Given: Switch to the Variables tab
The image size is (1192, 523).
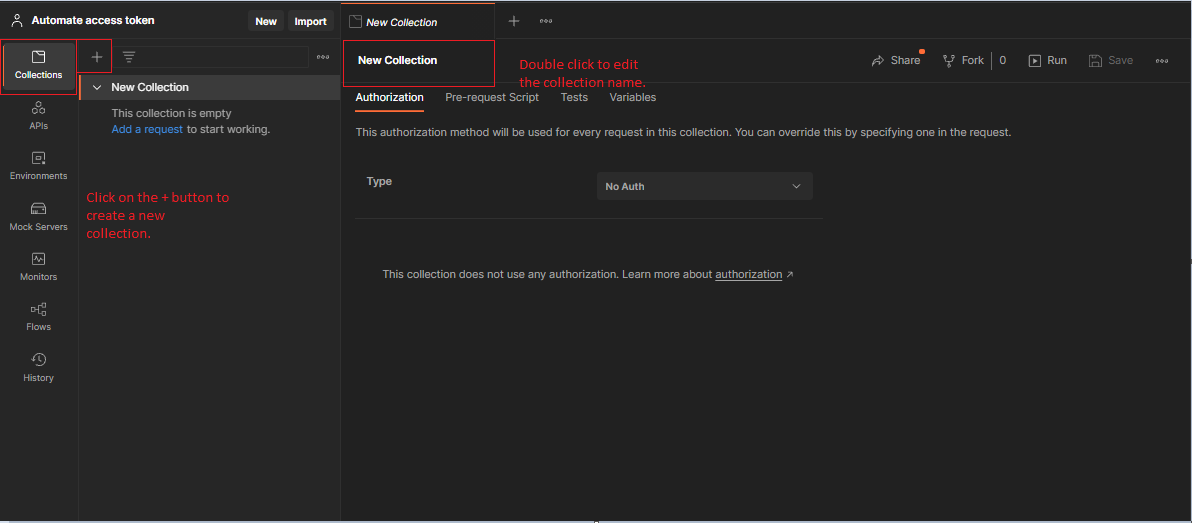Looking at the screenshot, I should [632, 97].
